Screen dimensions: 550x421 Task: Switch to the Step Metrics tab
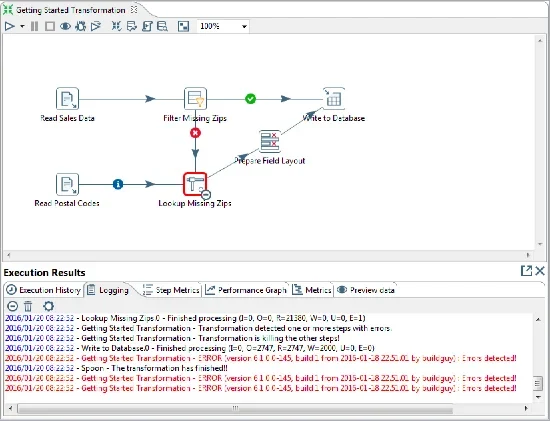172,290
